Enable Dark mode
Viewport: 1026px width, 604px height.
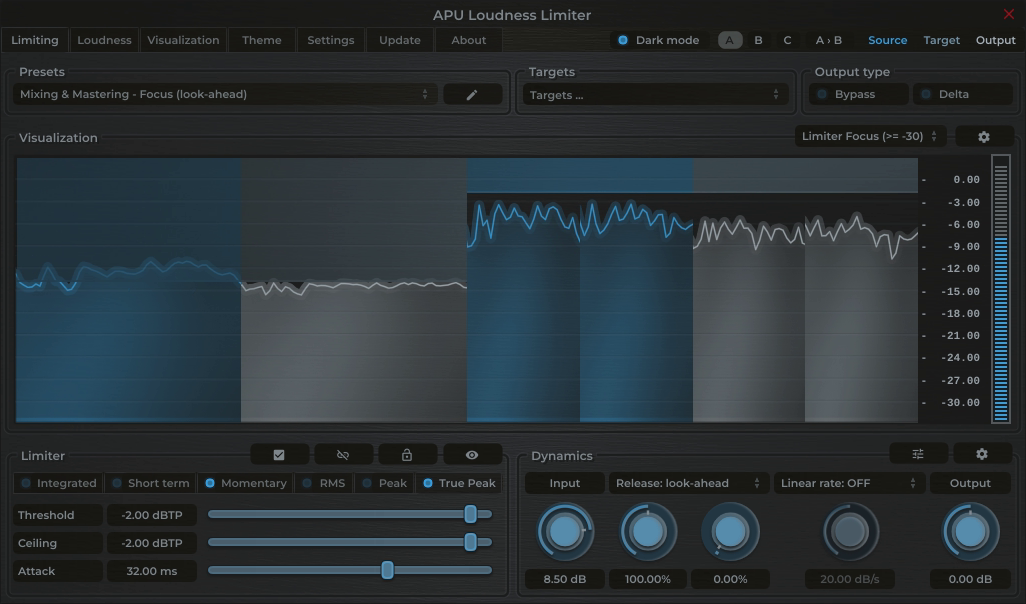(623, 40)
